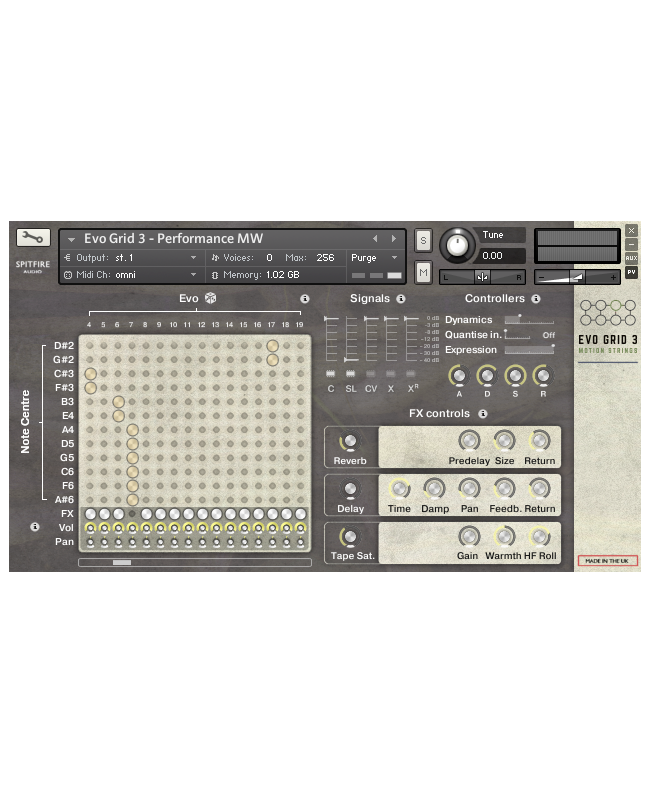
Task: Adjust the Quantise in. slider
Action: (517, 335)
